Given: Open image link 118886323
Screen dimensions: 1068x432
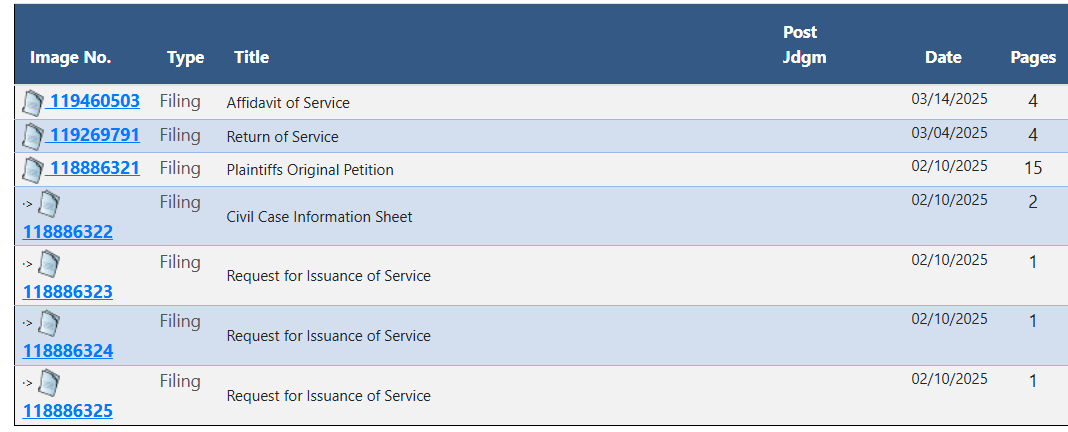Looking at the screenshot, I should 68,292.
